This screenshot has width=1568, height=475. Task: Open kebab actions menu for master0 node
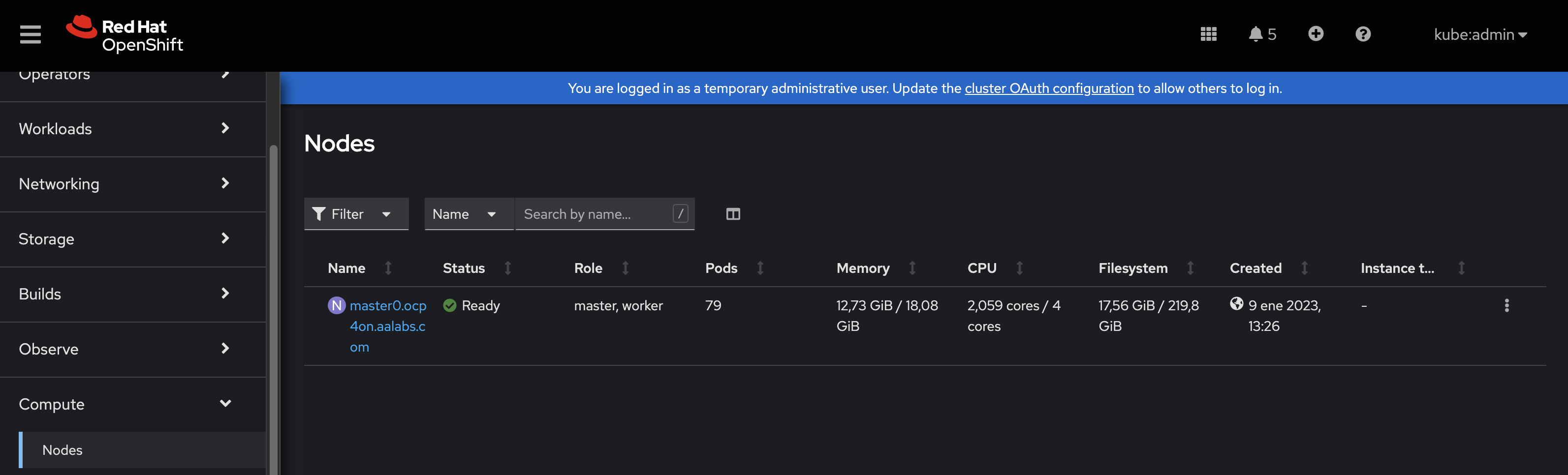point(1506,305)
